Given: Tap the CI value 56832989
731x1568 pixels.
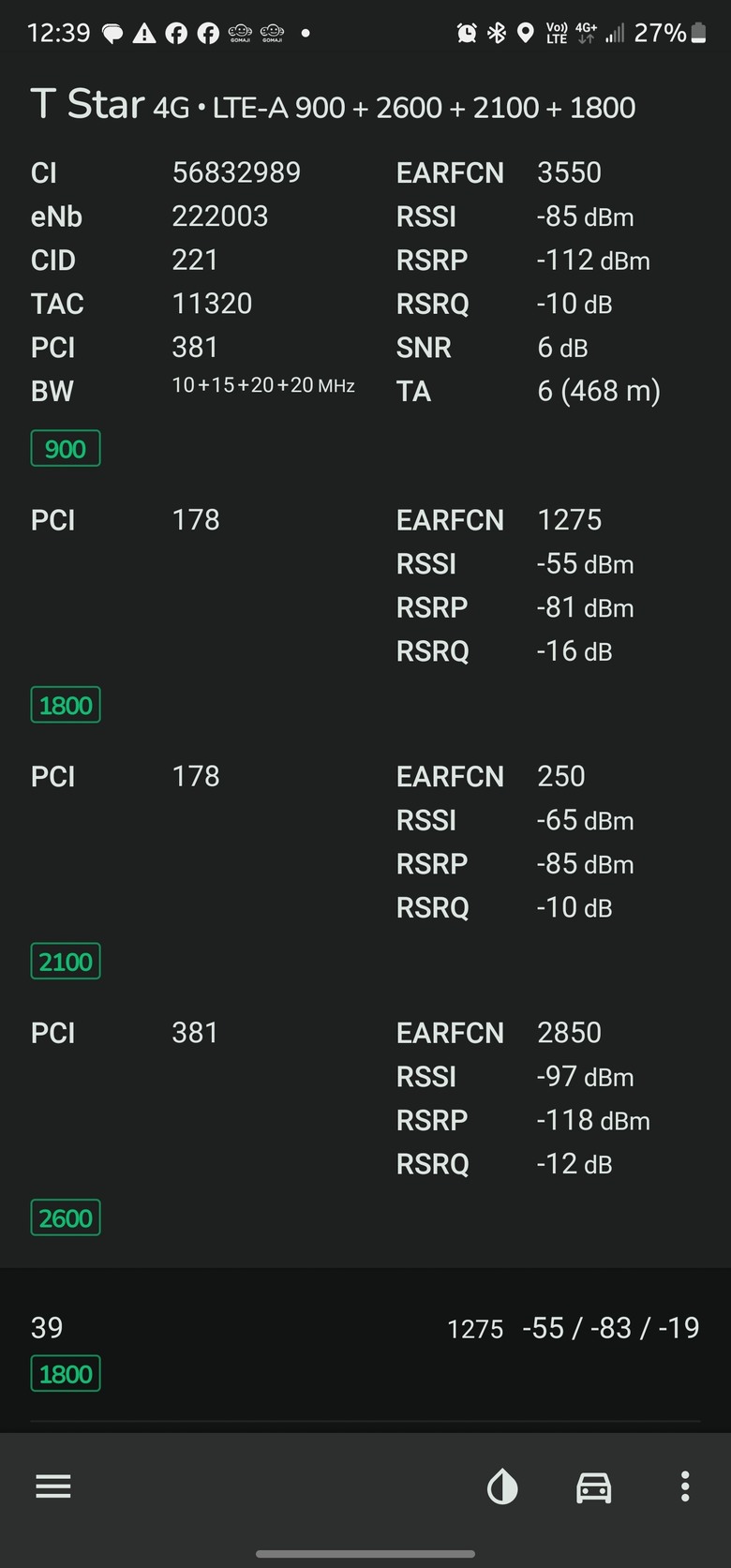Looking at the screenshot, I should [x=236, y=172].
